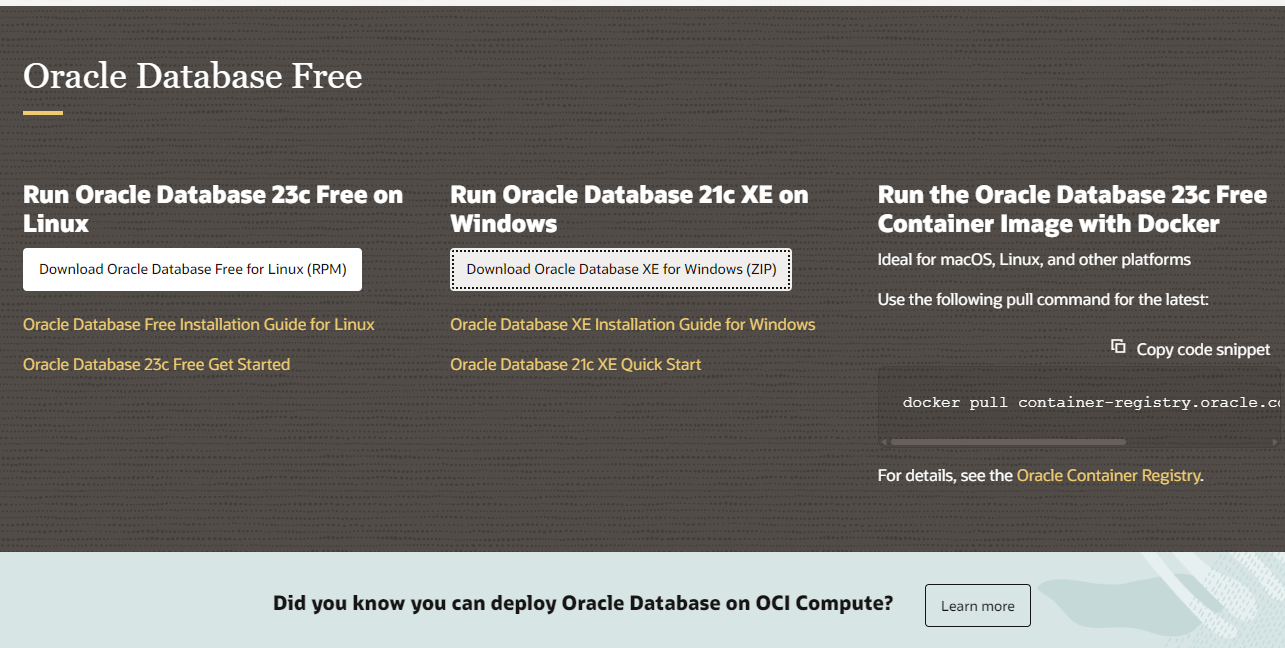Image resolution: width=1285 pixels, height=648 pixels.
Task: Click the Oracle Database Free heading
Action: point(193,75)
